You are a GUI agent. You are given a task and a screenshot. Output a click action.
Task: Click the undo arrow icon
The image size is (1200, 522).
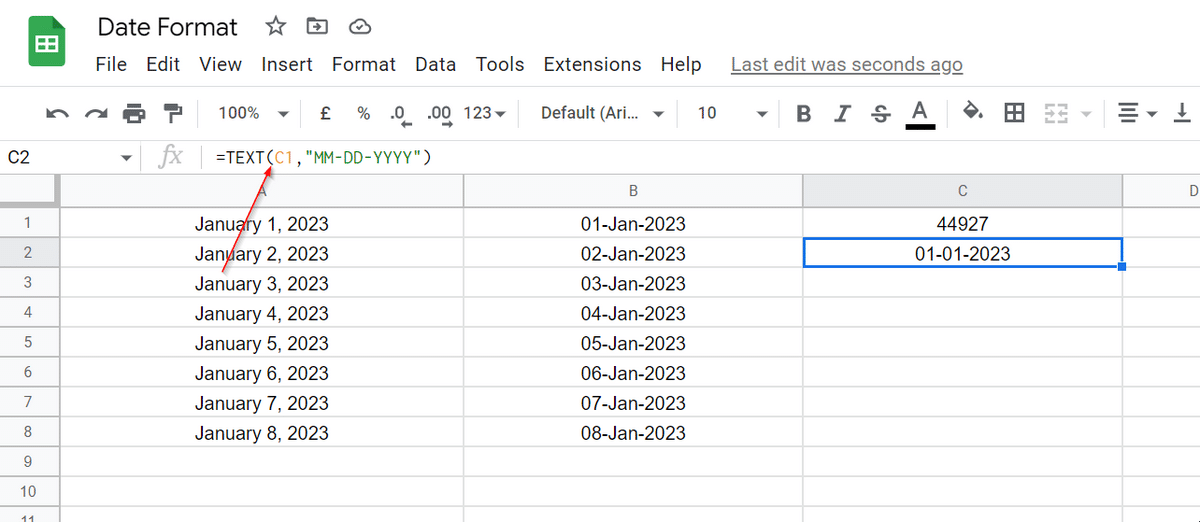click(58, 113)
